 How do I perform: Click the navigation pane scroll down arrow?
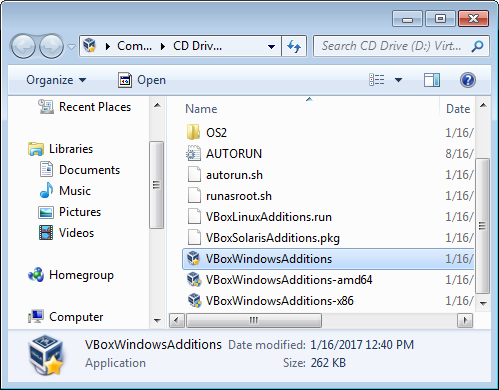[x=157, y=321]
